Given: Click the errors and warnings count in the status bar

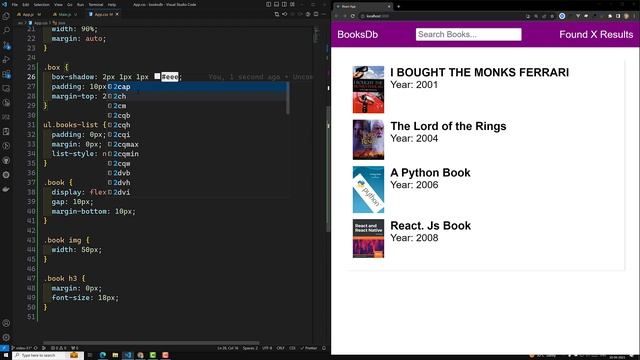Looking at the screenshot, I should click(59, 348).
